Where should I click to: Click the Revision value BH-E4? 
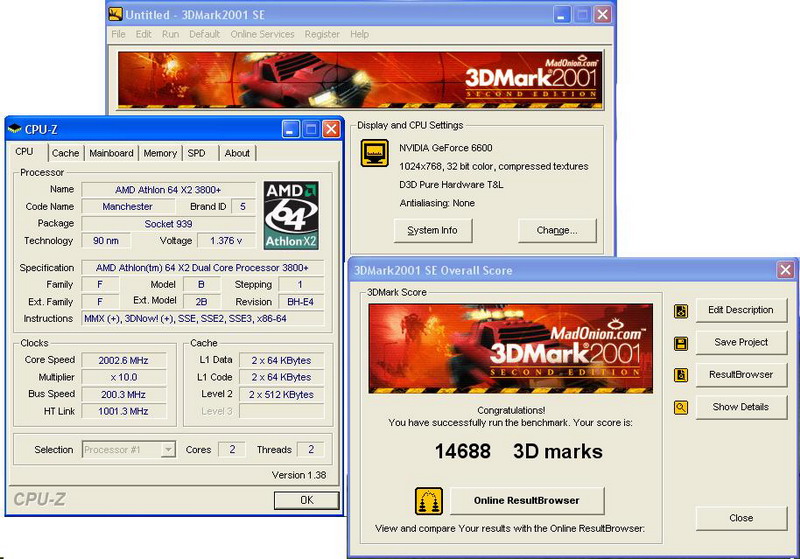pos(301,302)
